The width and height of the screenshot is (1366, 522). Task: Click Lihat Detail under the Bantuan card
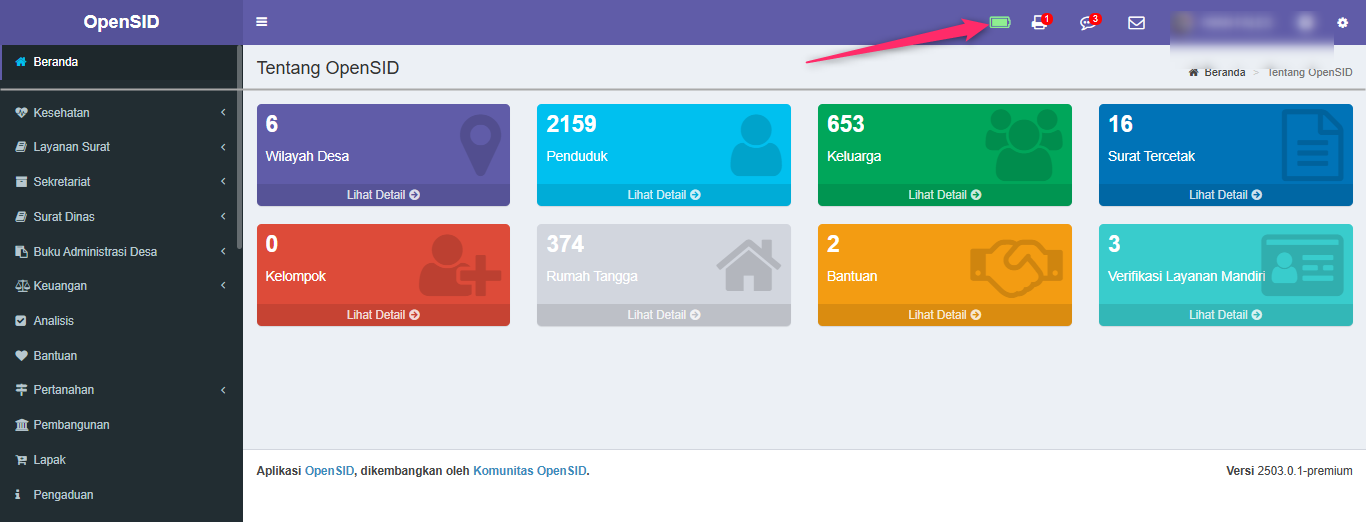(x=945, y=315)
